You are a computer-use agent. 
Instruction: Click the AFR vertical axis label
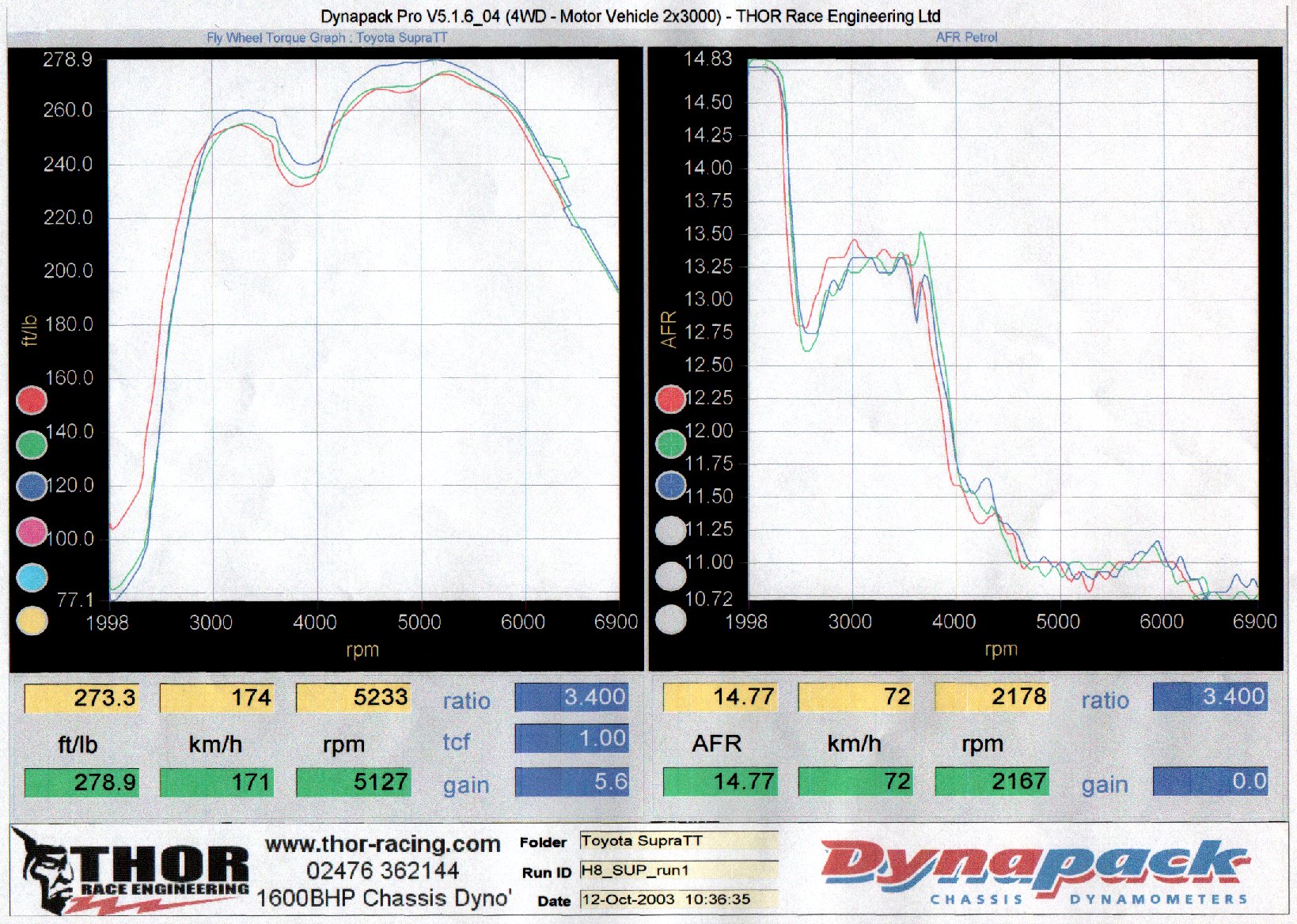669,329
